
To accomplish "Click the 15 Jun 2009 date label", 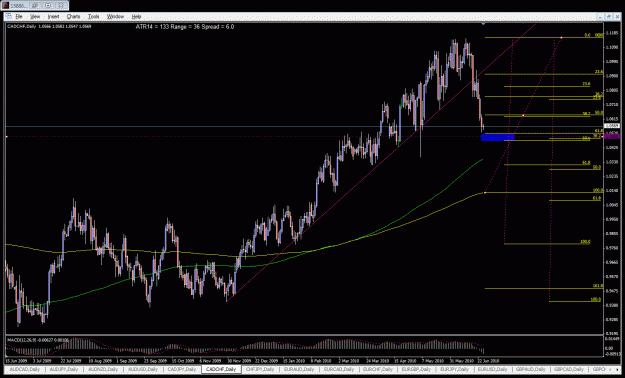I will 16,360.
